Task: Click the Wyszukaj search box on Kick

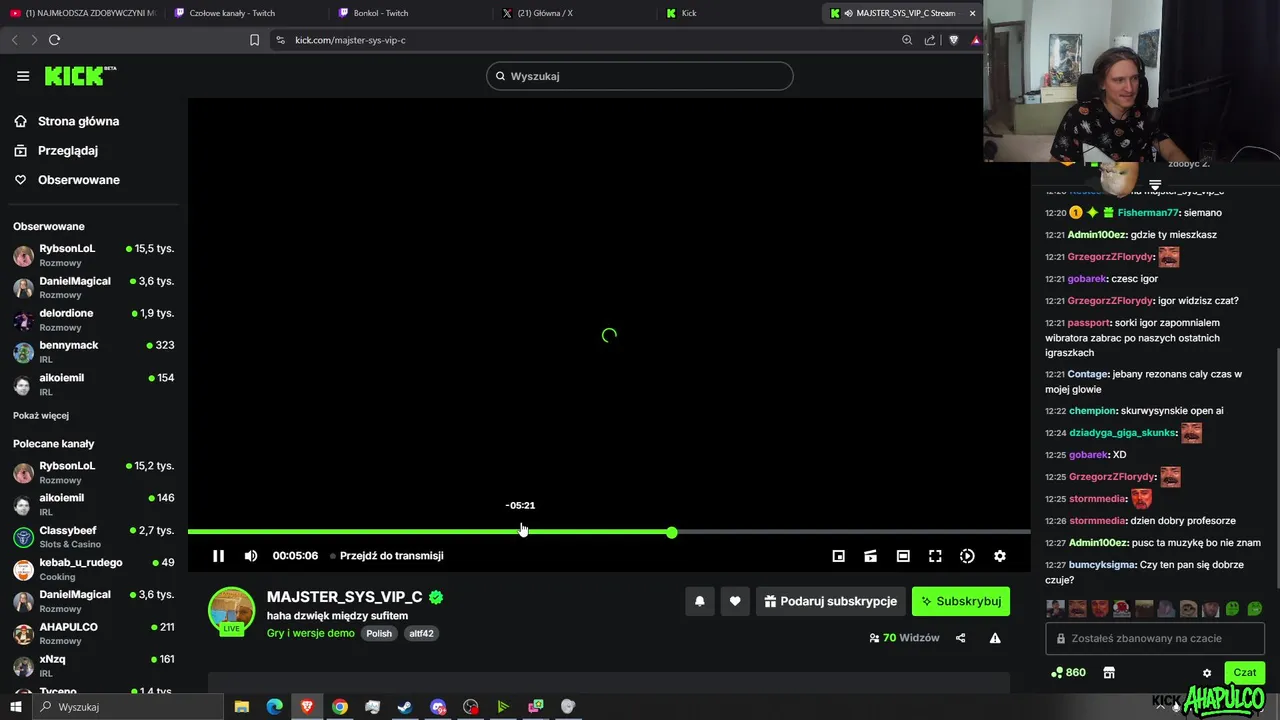Action: pyautogui.click(x=640, y=76)
